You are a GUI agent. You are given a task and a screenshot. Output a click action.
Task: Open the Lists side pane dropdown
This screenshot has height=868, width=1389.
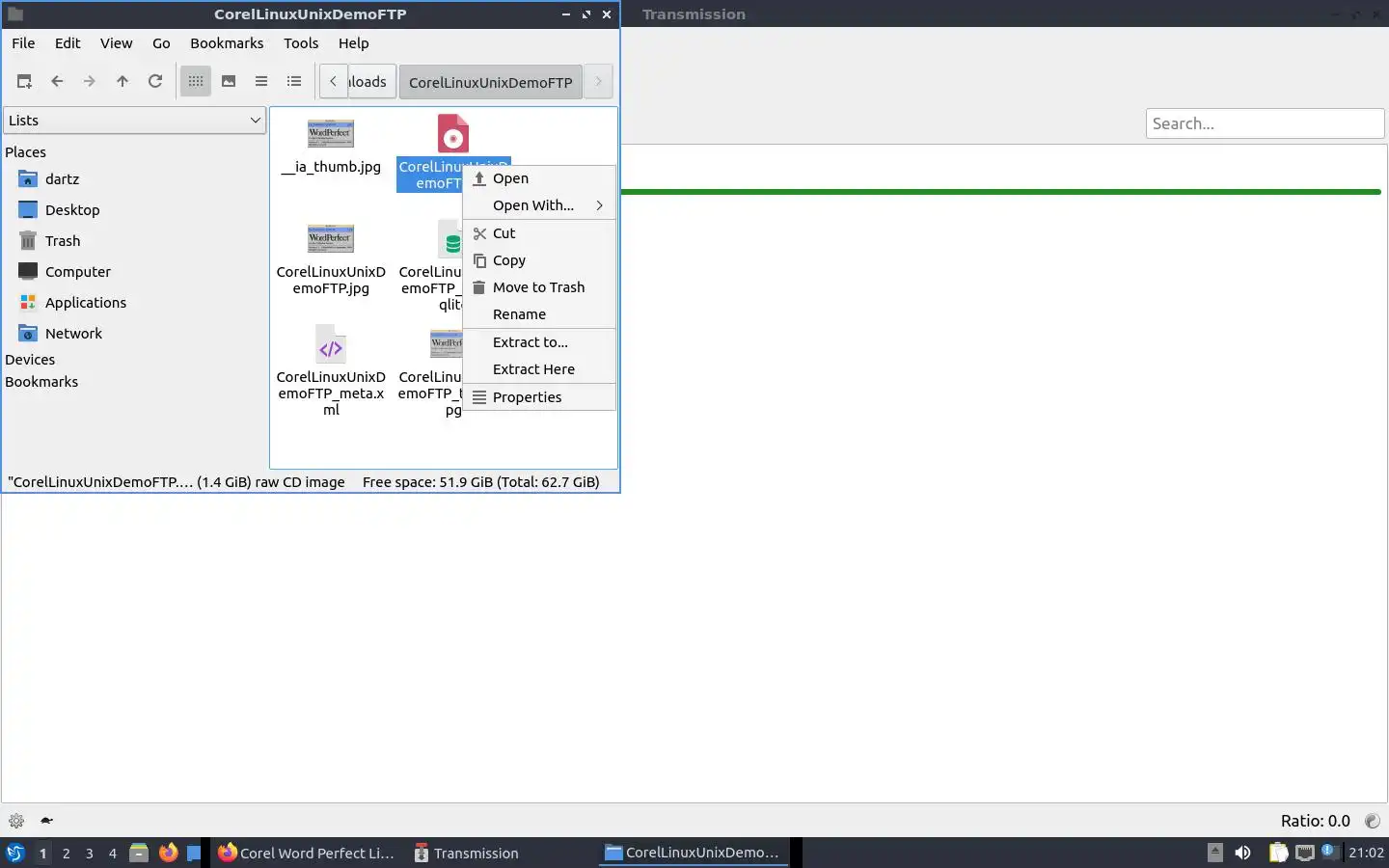[x=134, y=121]
